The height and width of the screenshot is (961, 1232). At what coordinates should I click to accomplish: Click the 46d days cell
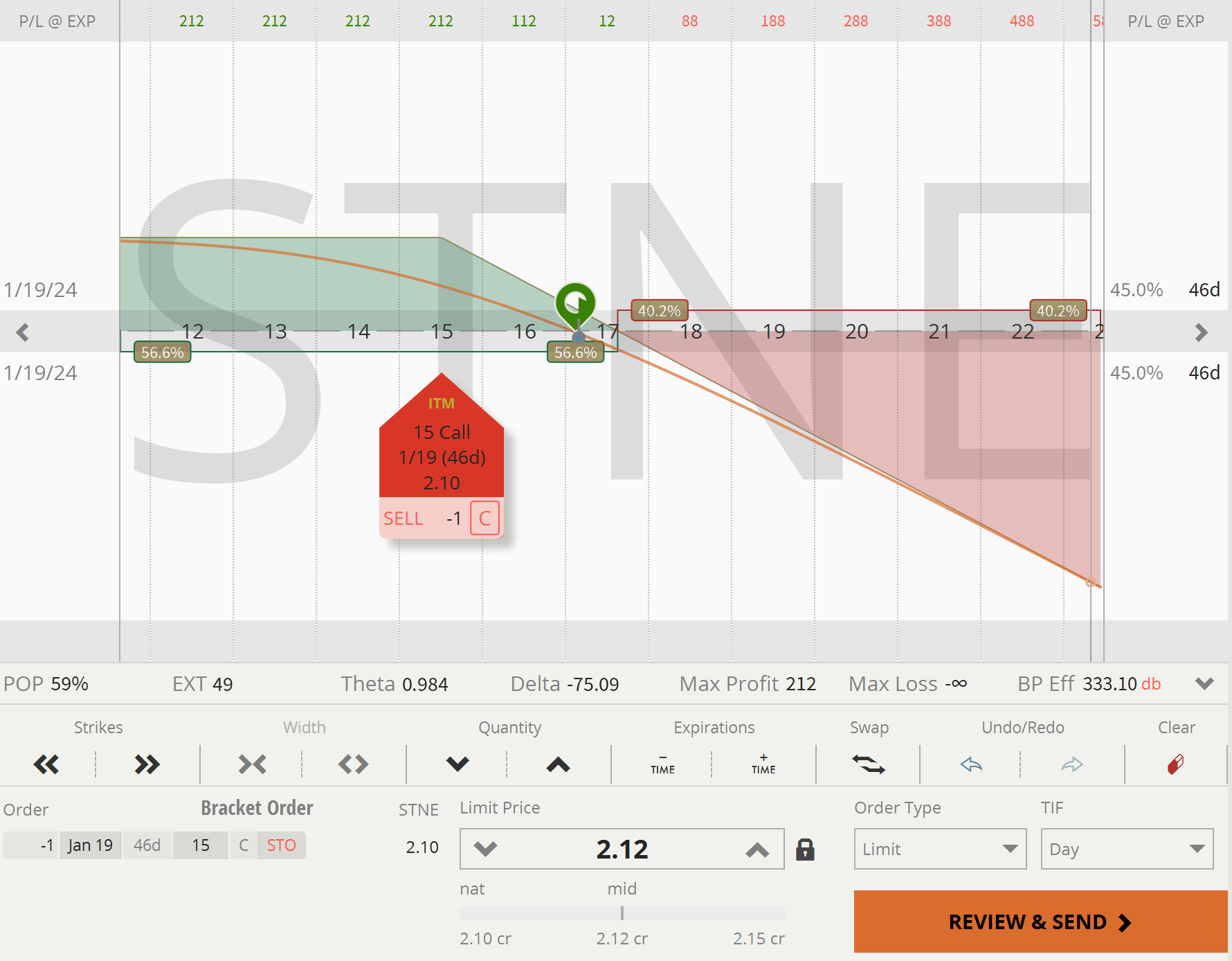click(x=147, y=845)
